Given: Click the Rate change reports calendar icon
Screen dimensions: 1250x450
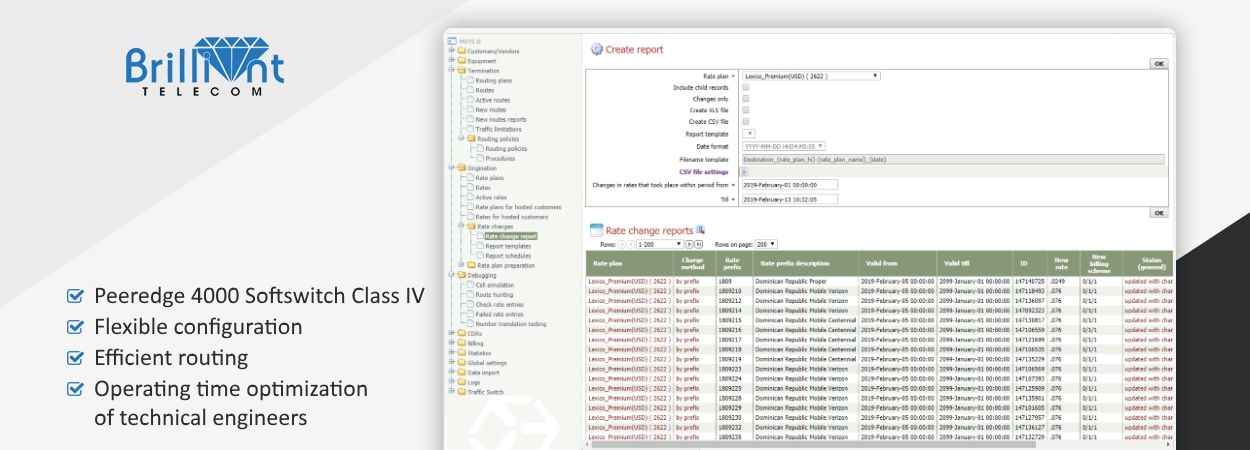Looking at the screenshot, I should coord(597,230).
